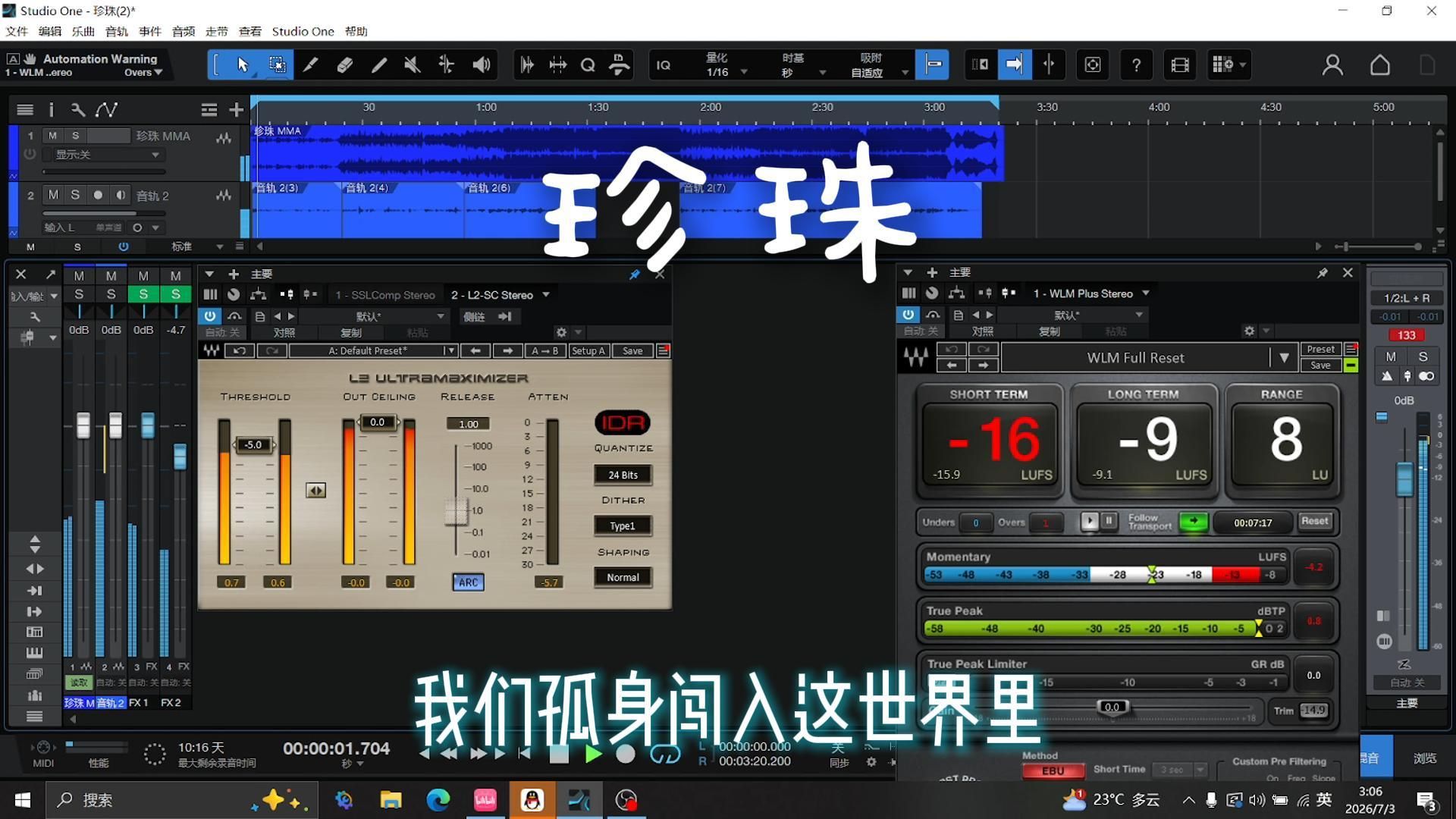
Task: Open the QQ penguin app in taskbar
Action: [x=532, y=800]
